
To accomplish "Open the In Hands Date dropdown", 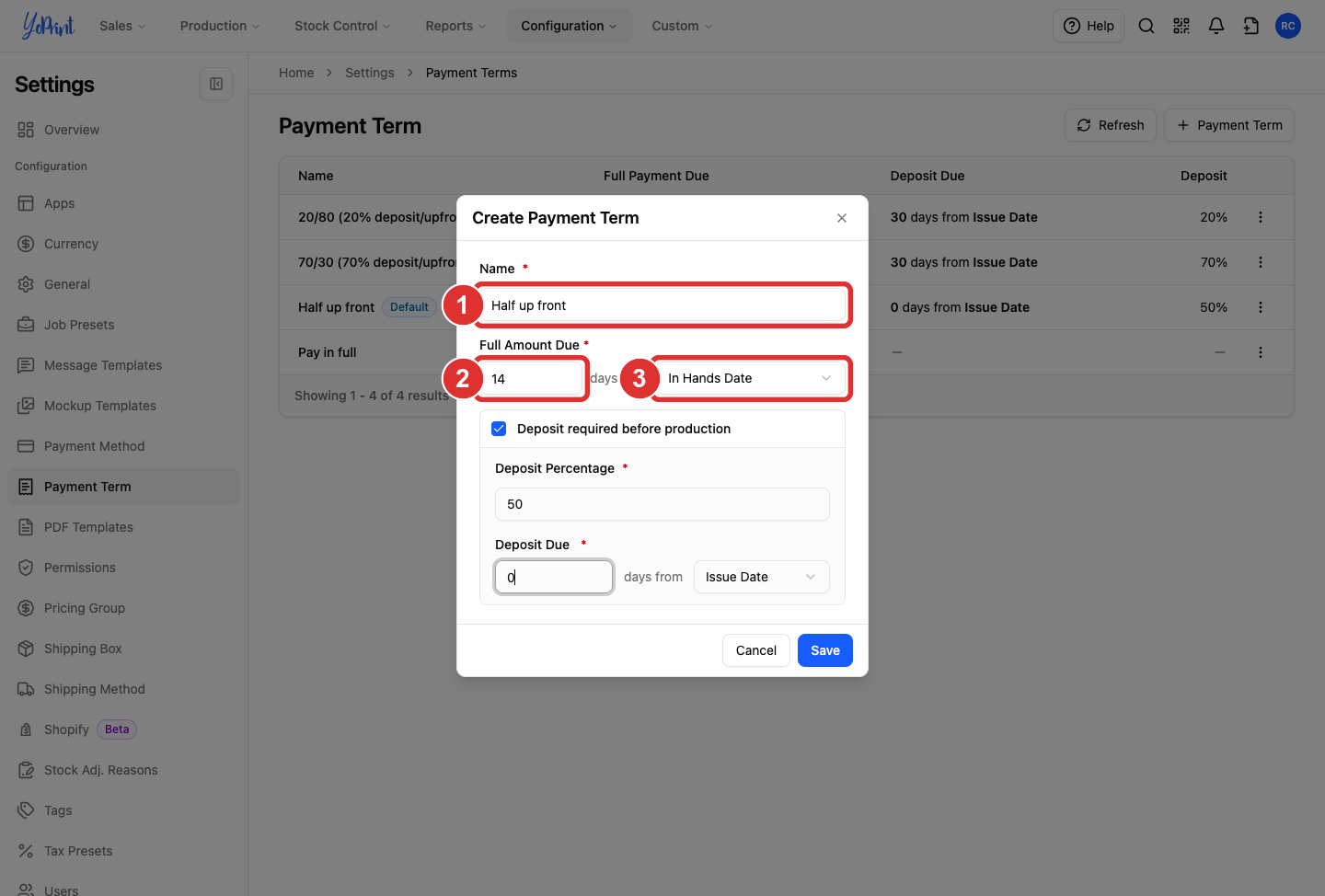I will pyautogui.click(x=751, y=378).
